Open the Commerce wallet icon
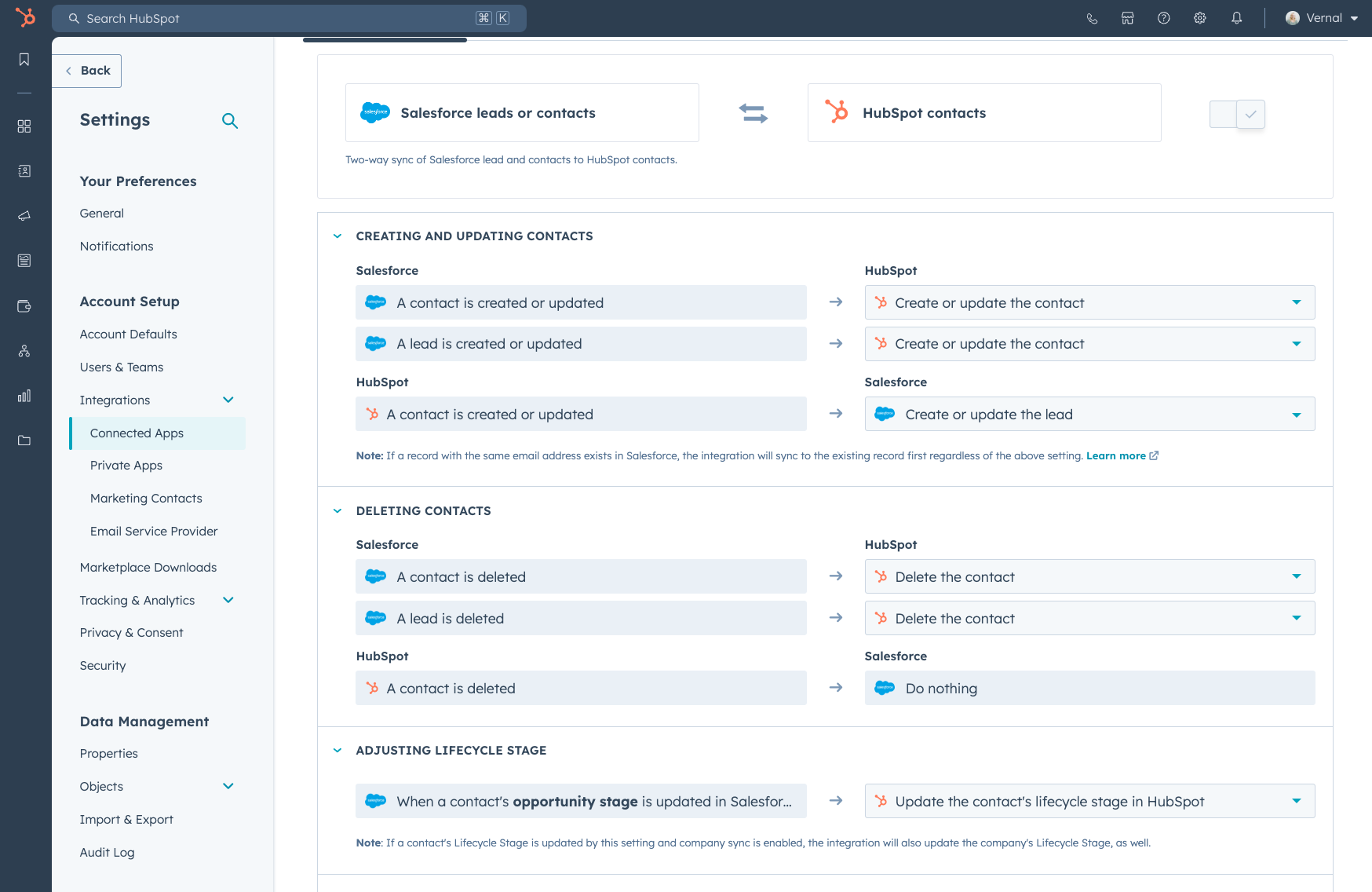This screenshot has width=1372, height=892. click(x=24, y=306)
